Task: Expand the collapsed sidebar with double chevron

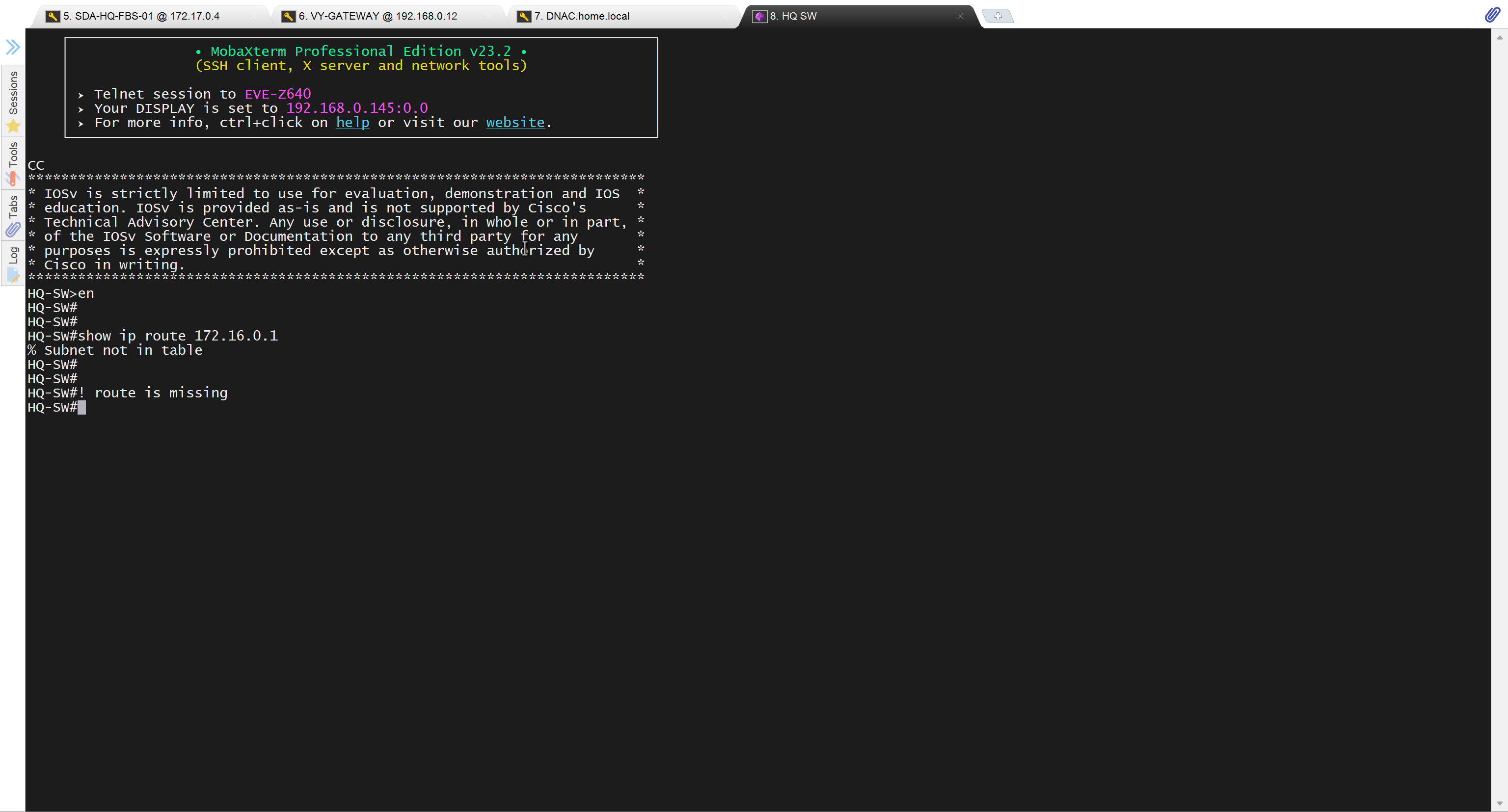Action: [13, 47]
